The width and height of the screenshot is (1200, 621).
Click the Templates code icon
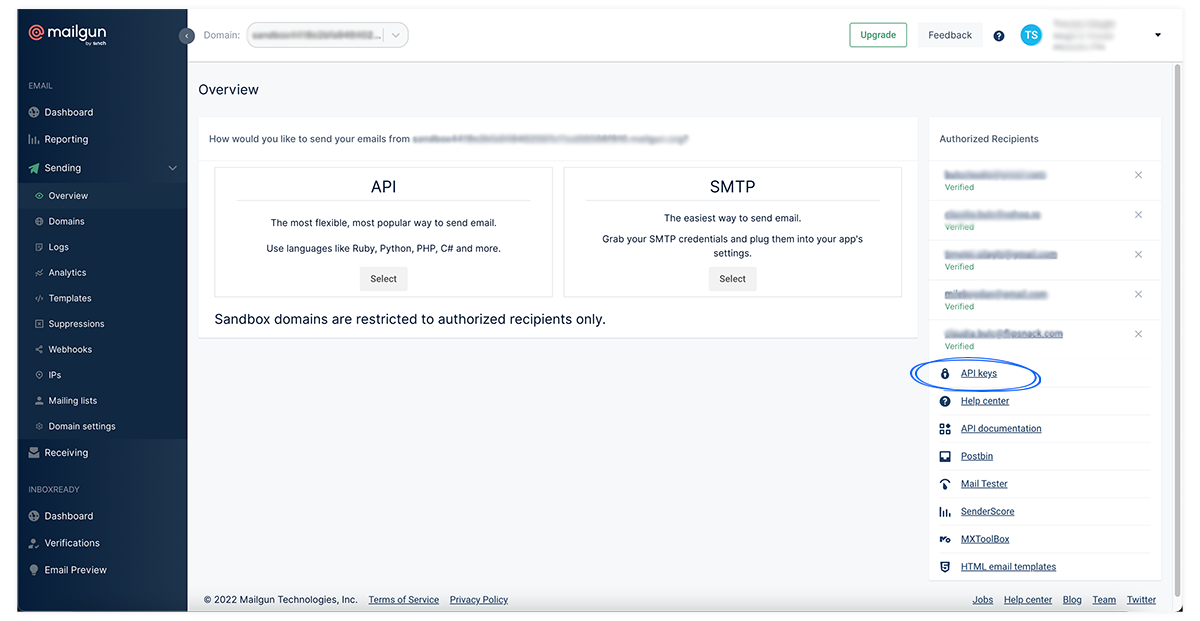[39, 298]
